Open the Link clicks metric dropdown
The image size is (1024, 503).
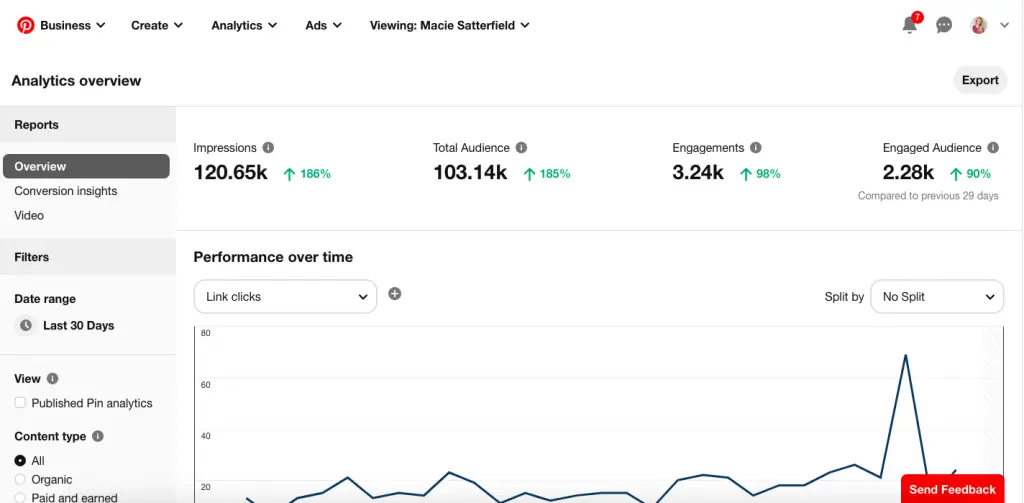click(285, 297)
